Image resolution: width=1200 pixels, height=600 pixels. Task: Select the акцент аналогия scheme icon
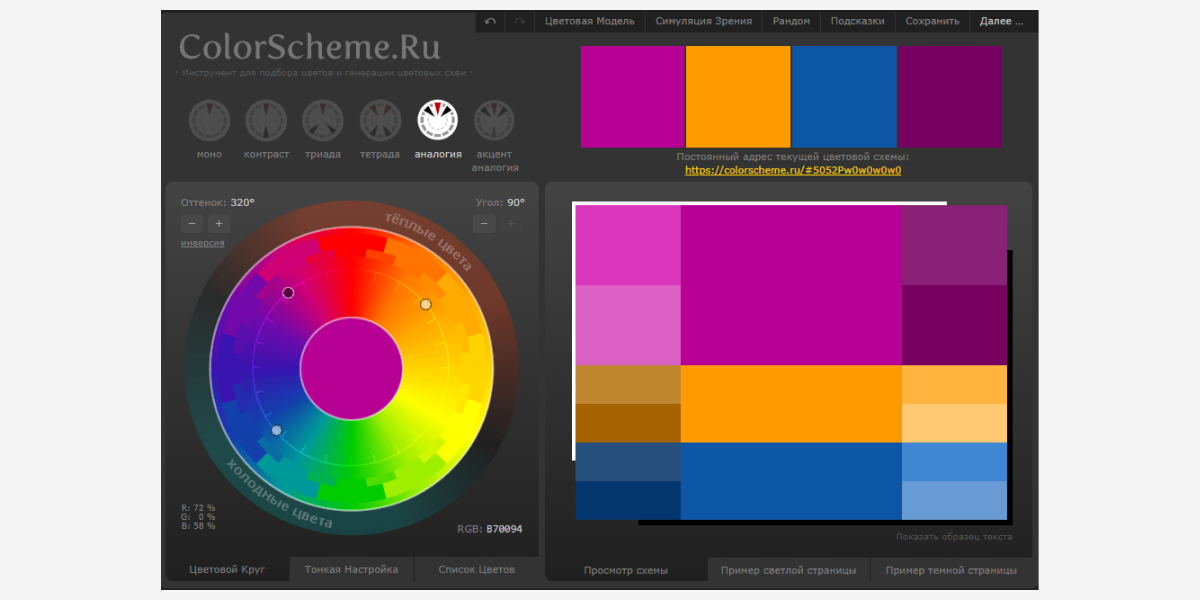494,121
